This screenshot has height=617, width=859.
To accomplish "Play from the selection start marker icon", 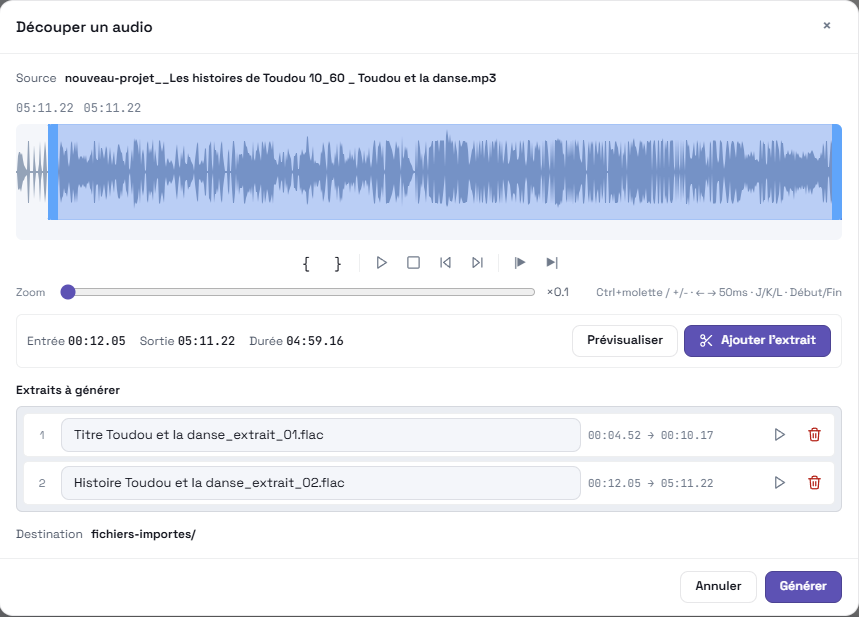I will click(x=520, y=263).
